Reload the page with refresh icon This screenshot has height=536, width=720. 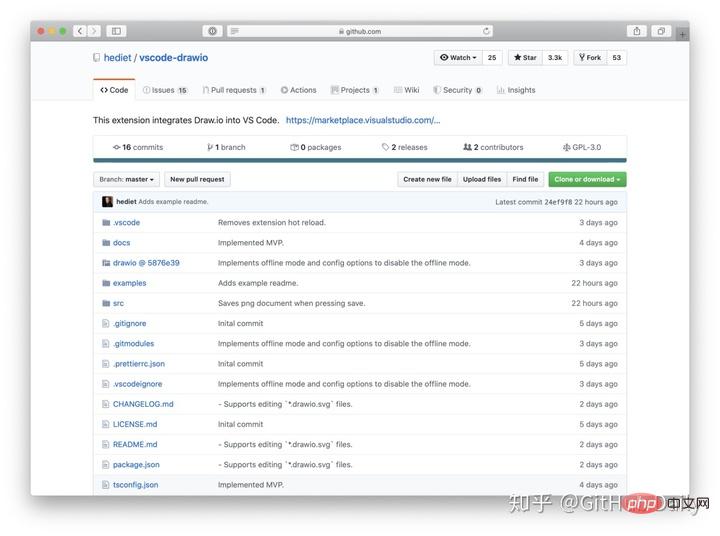pos(486,31)
